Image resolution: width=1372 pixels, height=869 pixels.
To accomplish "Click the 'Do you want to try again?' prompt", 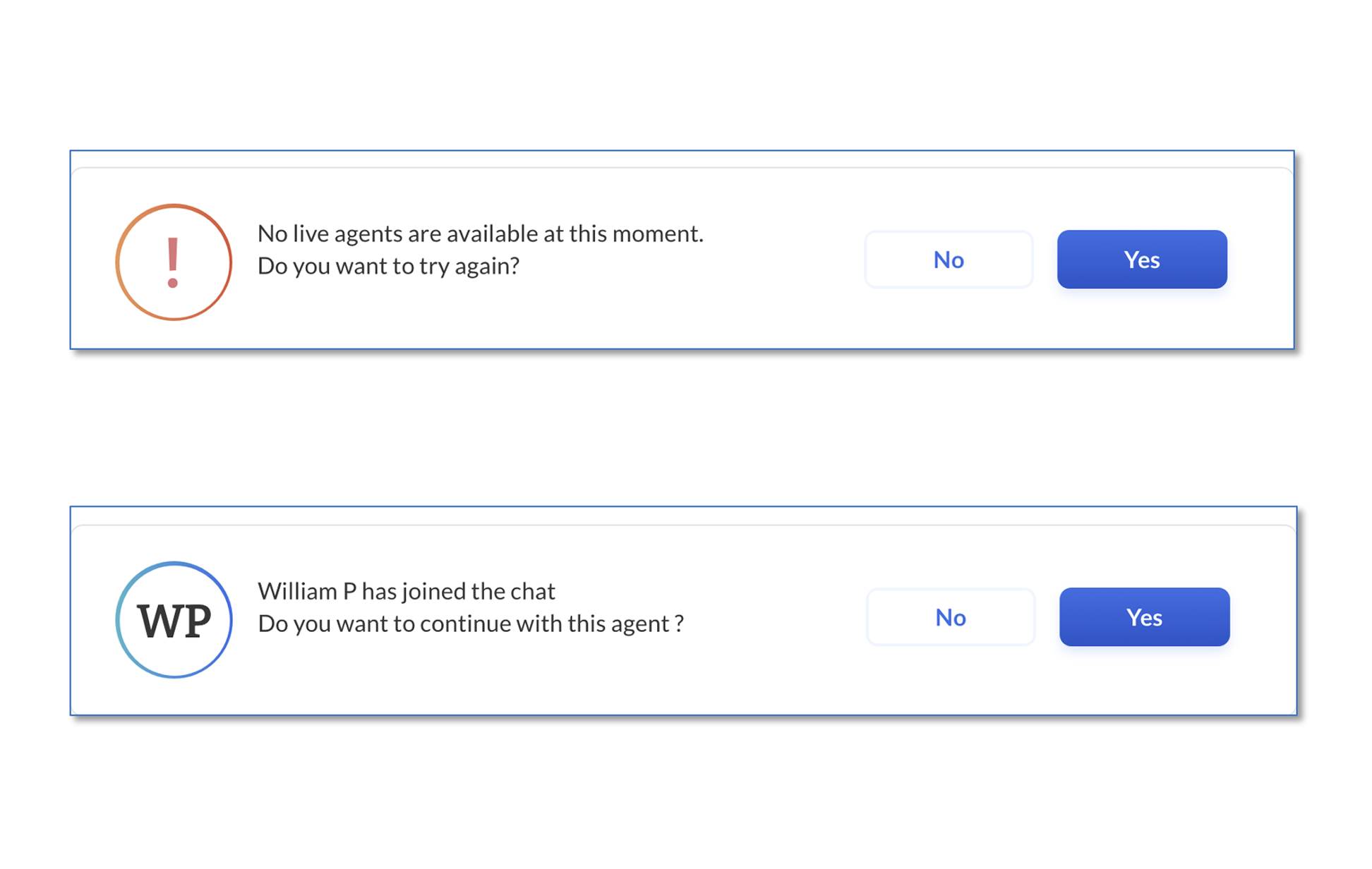I will point(389,266).
